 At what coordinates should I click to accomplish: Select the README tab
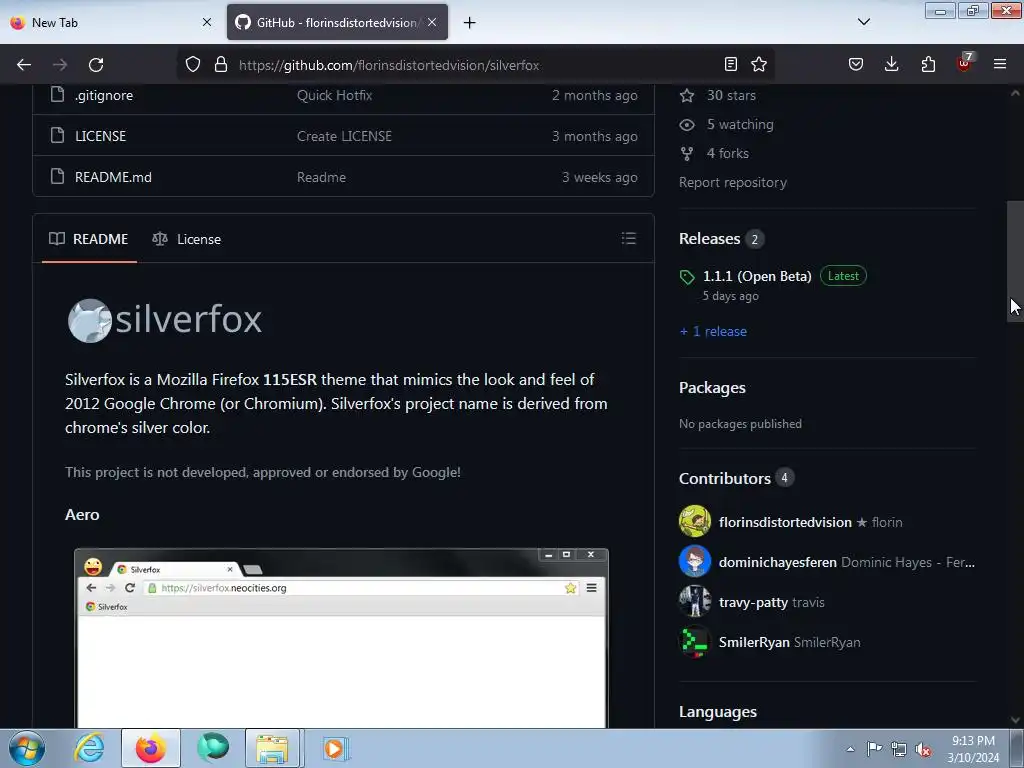89,239
